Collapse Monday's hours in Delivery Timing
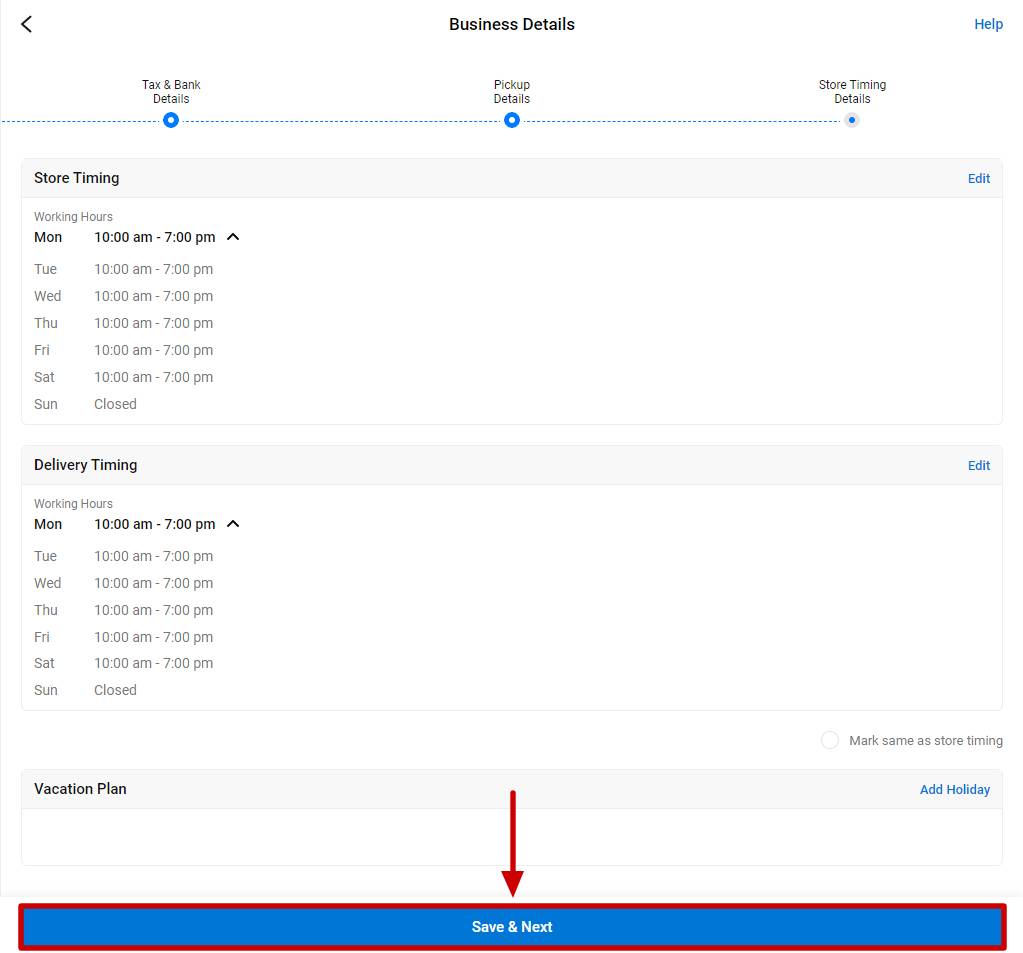The image size is (1023, 953). 232,523
